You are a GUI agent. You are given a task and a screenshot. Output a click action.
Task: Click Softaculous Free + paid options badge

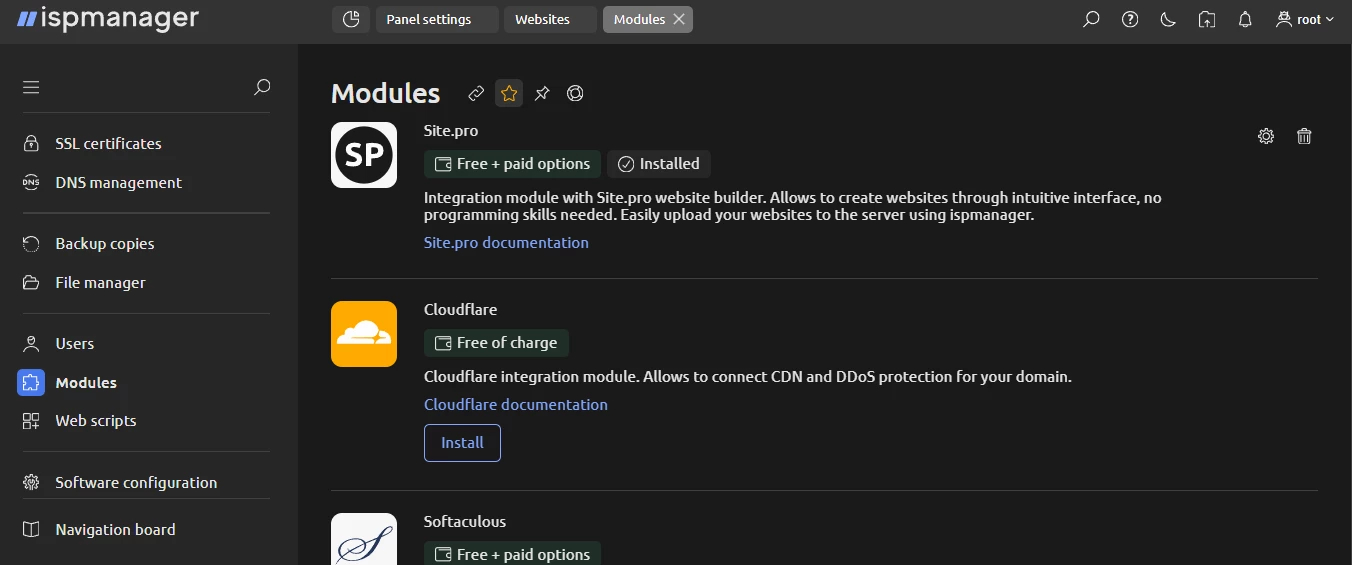tap(512, 554)
